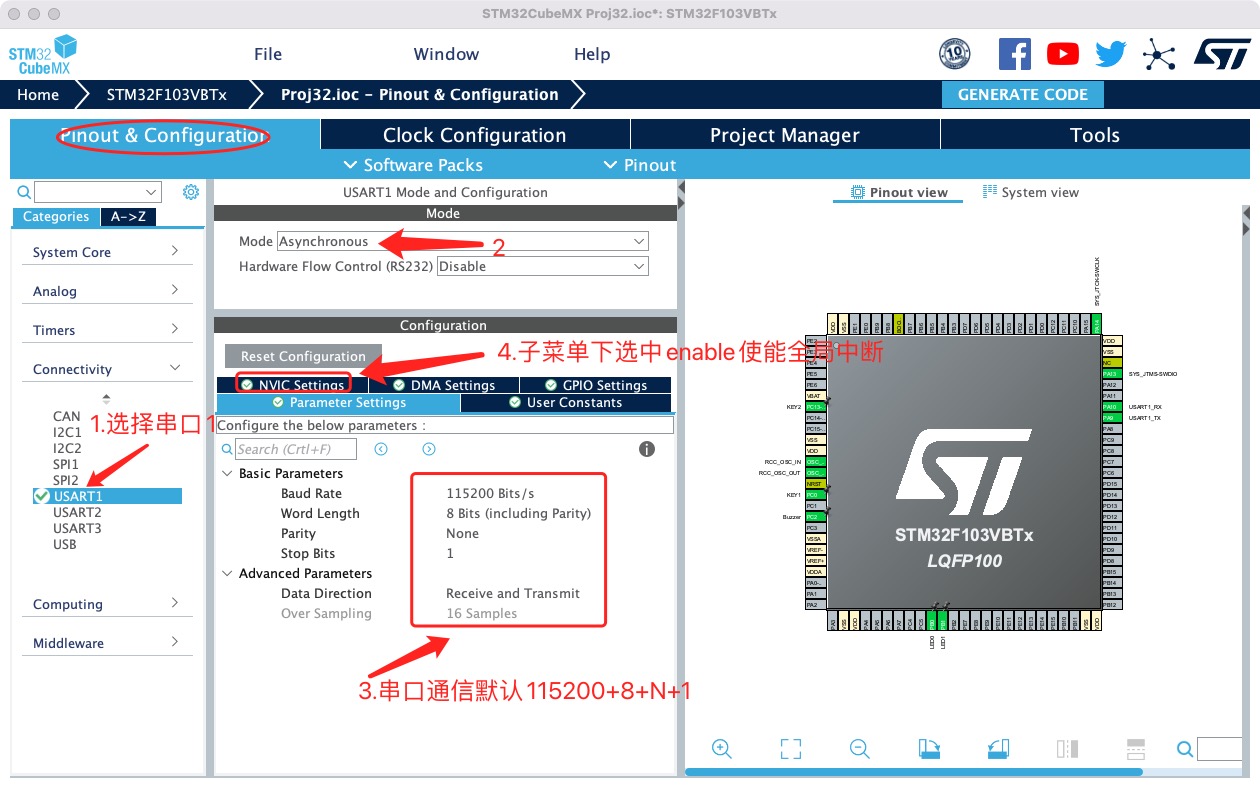This screenshot has height=788, width=1260.
Task: Open the Twitter bird icon link
Action: click(1110, 54)
